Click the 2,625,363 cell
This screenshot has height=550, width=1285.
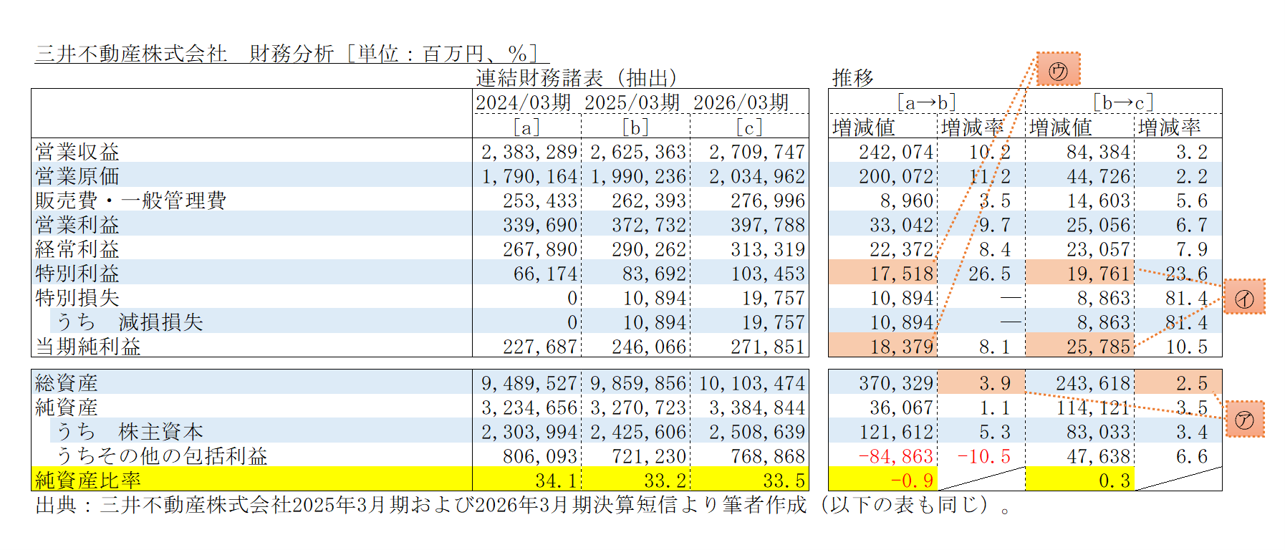click(x=636, y=152)
